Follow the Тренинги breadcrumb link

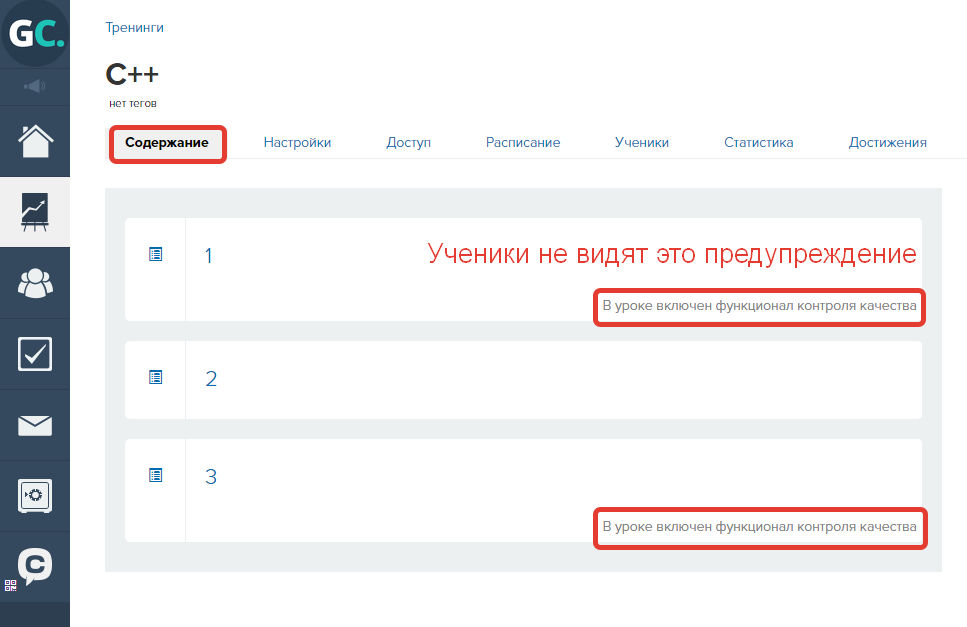pyautogui.click(x=134, y=28)
